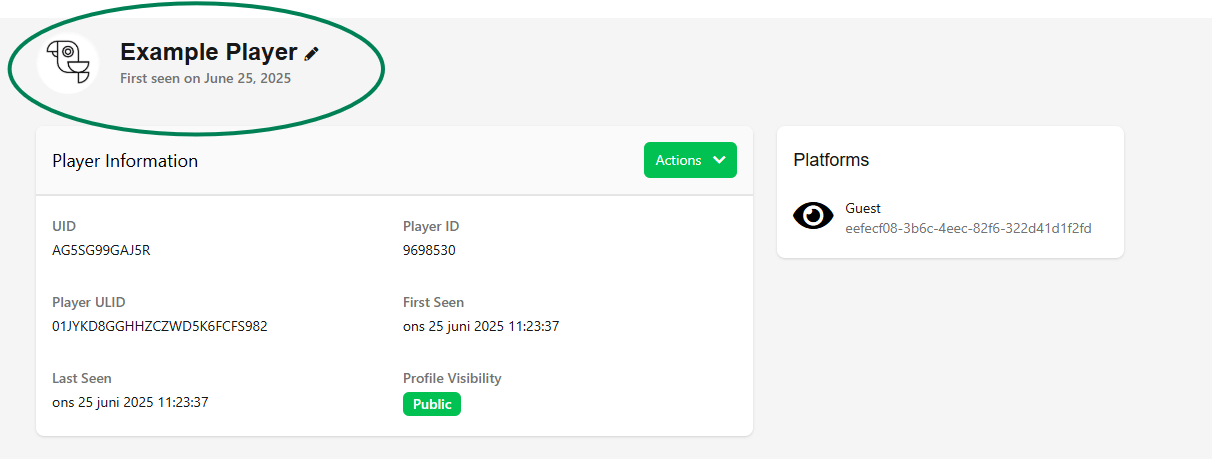Select the Example Player name heading
The image size is (1212, 459).
click(208, 52)
